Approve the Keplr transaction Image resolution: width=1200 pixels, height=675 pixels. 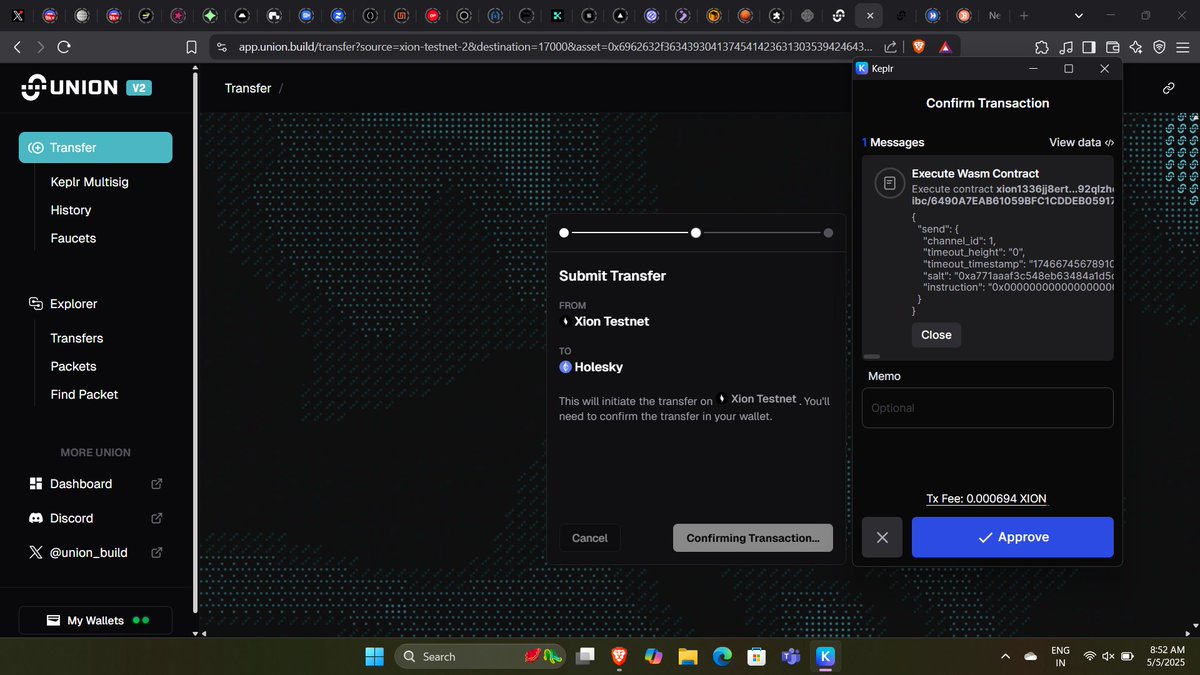coord(1012,537)
